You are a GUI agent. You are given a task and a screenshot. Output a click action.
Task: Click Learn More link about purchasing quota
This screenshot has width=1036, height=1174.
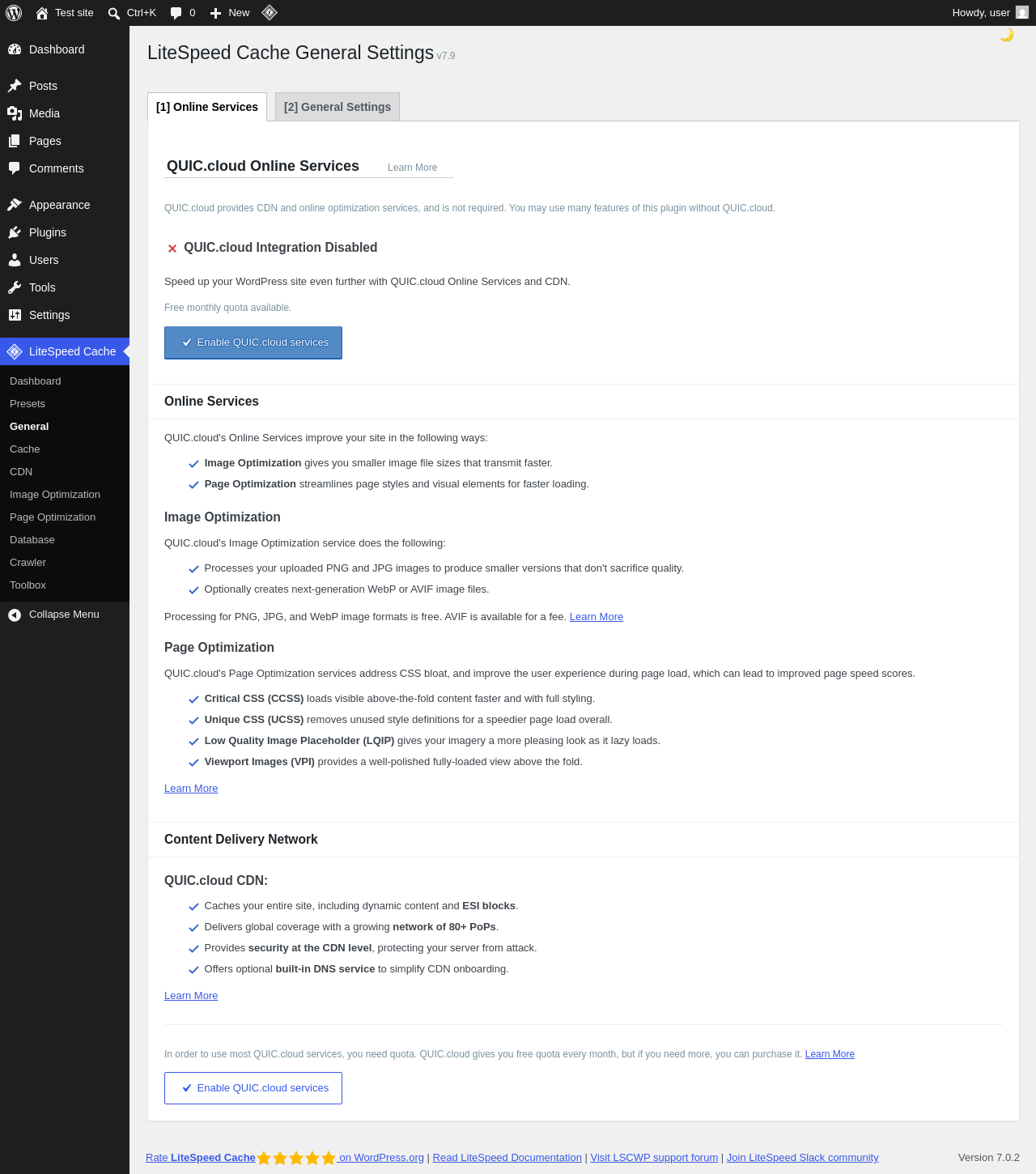(830, 1054)
